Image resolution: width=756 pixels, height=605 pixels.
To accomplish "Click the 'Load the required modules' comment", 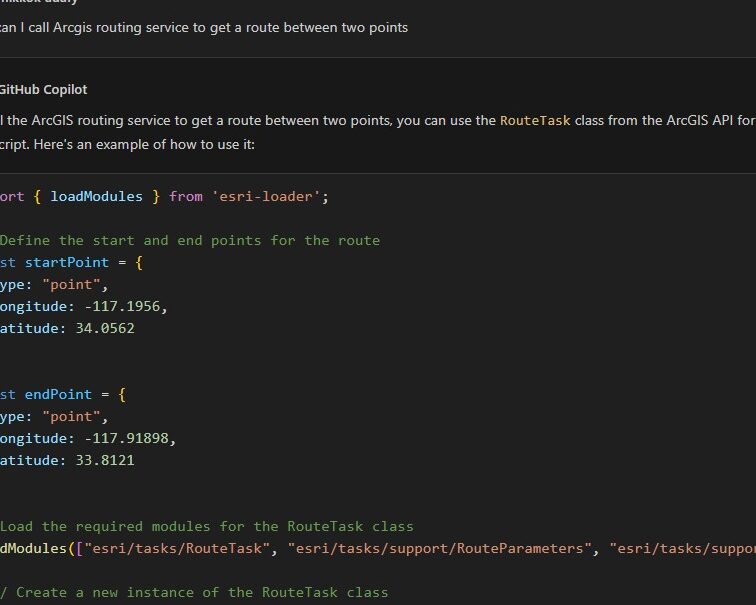I will pos(207,526).
